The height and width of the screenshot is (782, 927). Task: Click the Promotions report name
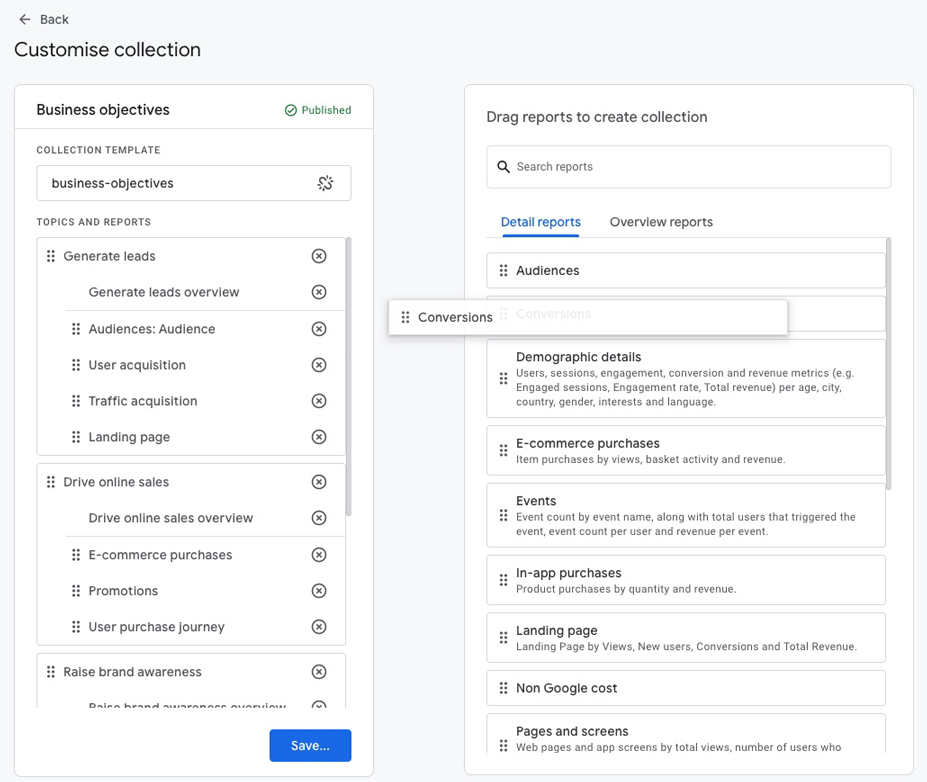123,590
